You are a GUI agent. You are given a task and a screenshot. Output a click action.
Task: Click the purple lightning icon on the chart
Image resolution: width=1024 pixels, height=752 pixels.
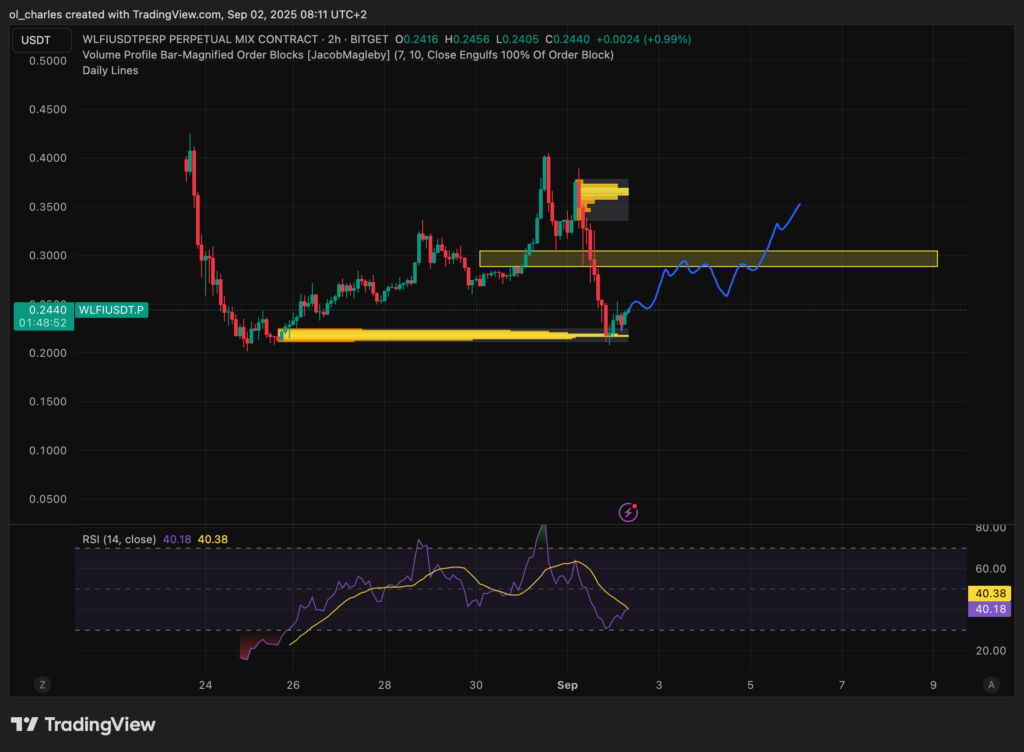[x=628, y=512]
